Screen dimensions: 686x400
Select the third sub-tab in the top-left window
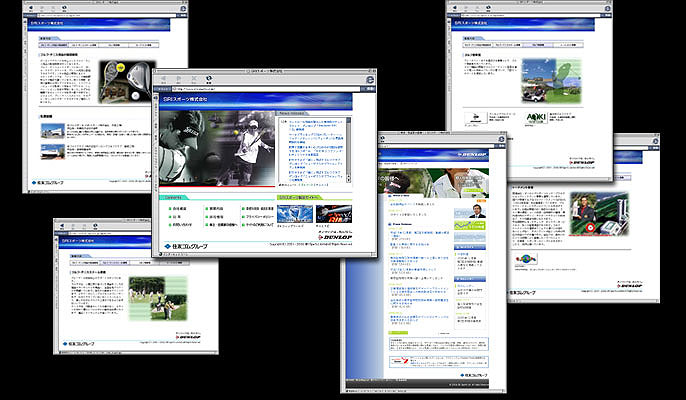click(113, 45)
